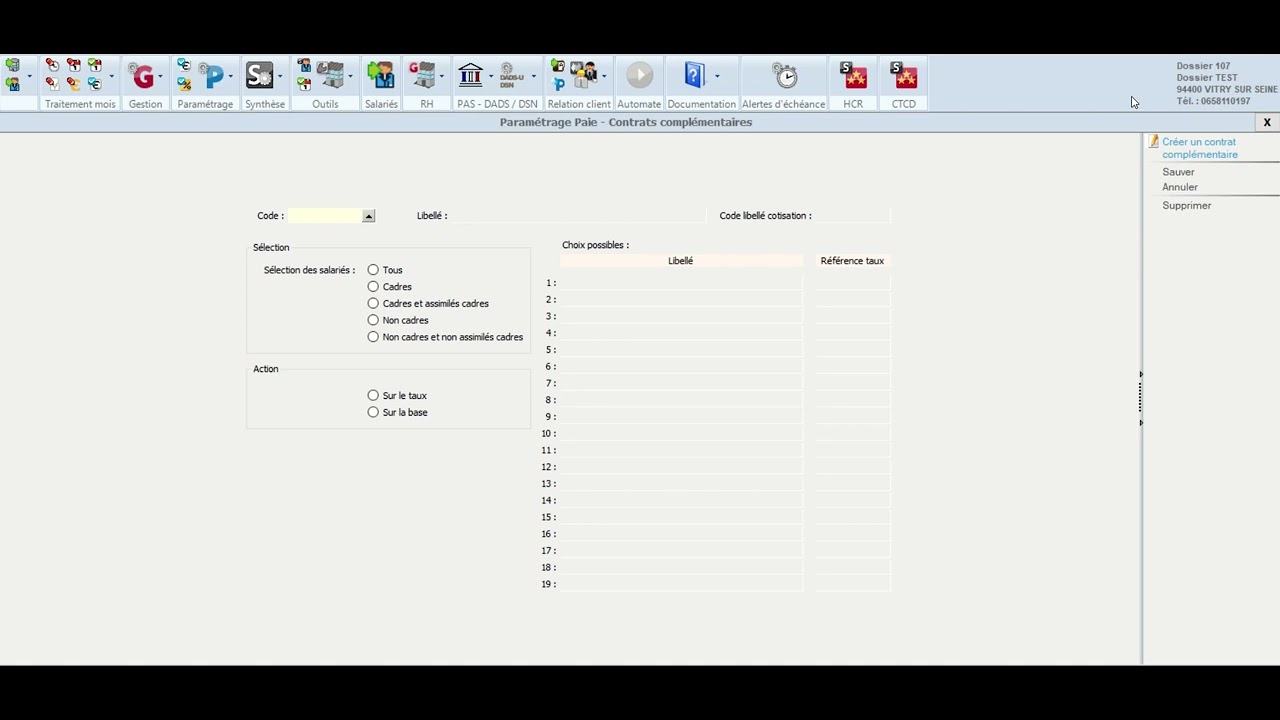Click the Libellé cell of row 1
The width and height of the screenshot is (1280, 720).
coord(681,283)
